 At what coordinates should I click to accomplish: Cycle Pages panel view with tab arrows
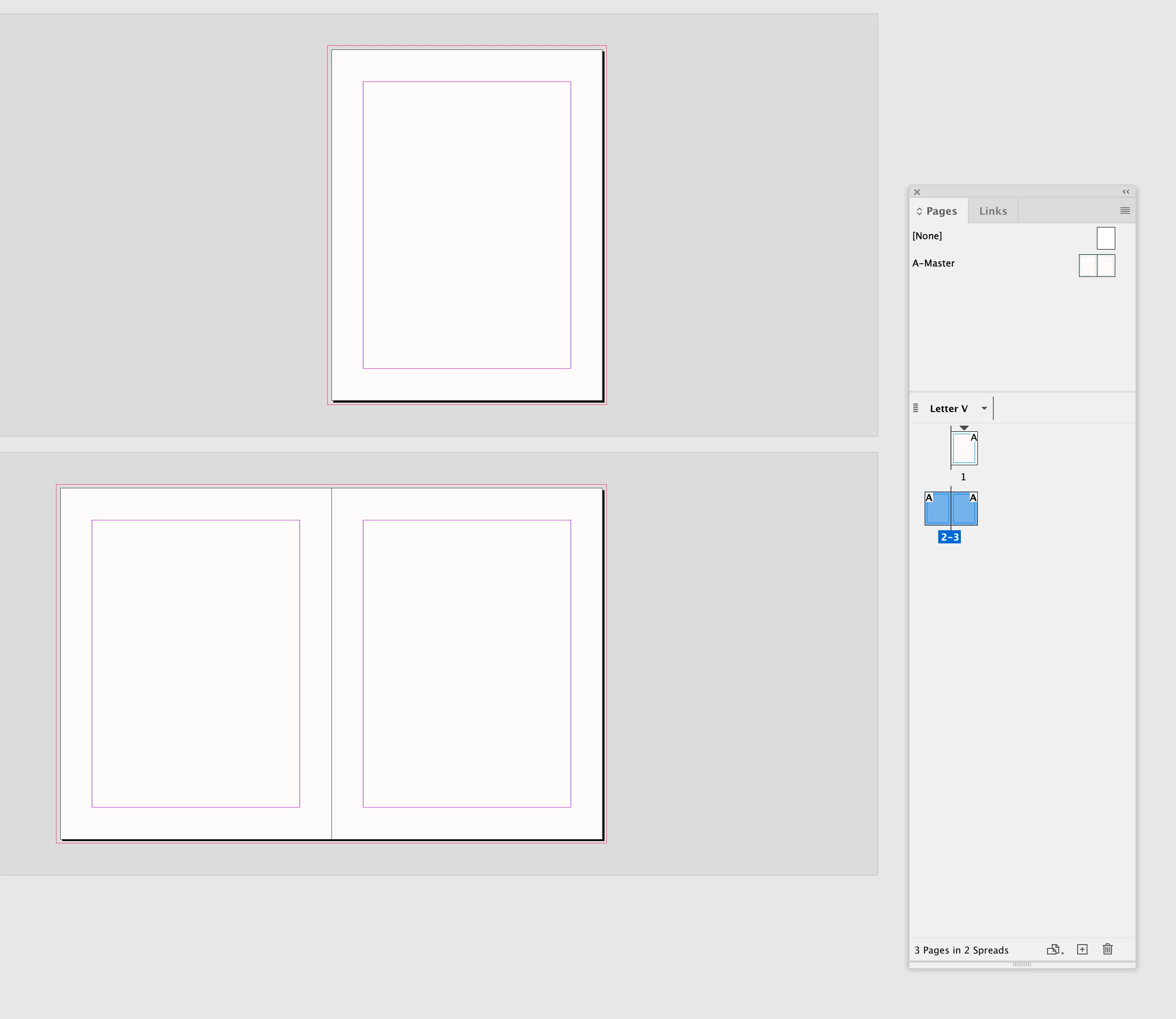pyautogui.click(x=919, y=211)
